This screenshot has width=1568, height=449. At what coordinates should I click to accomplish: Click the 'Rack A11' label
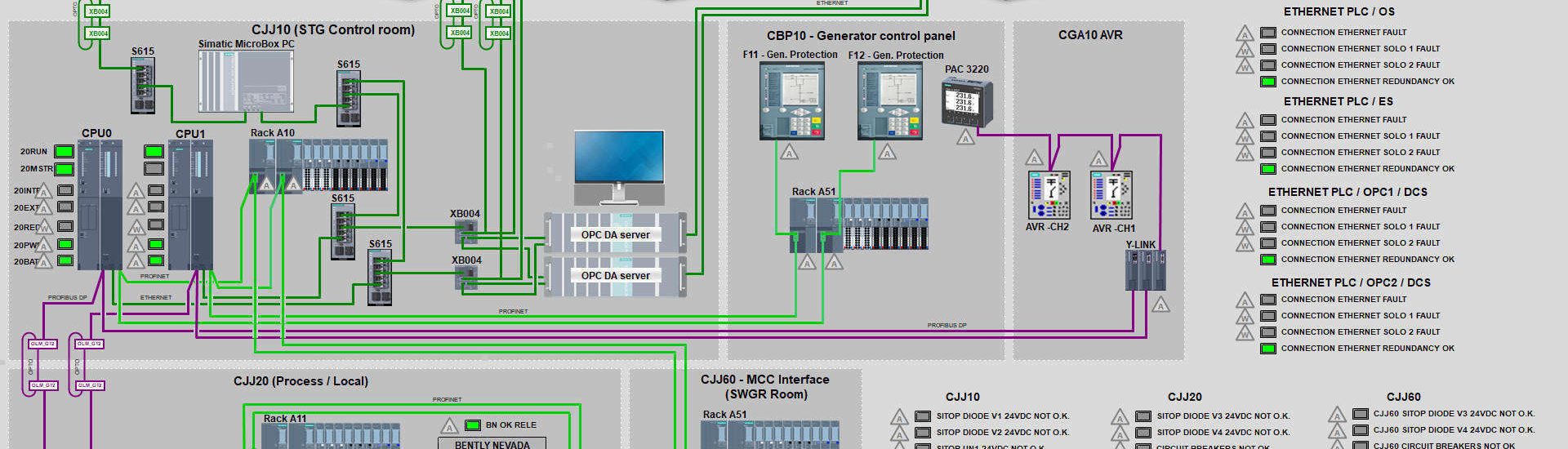click(285, 419)
